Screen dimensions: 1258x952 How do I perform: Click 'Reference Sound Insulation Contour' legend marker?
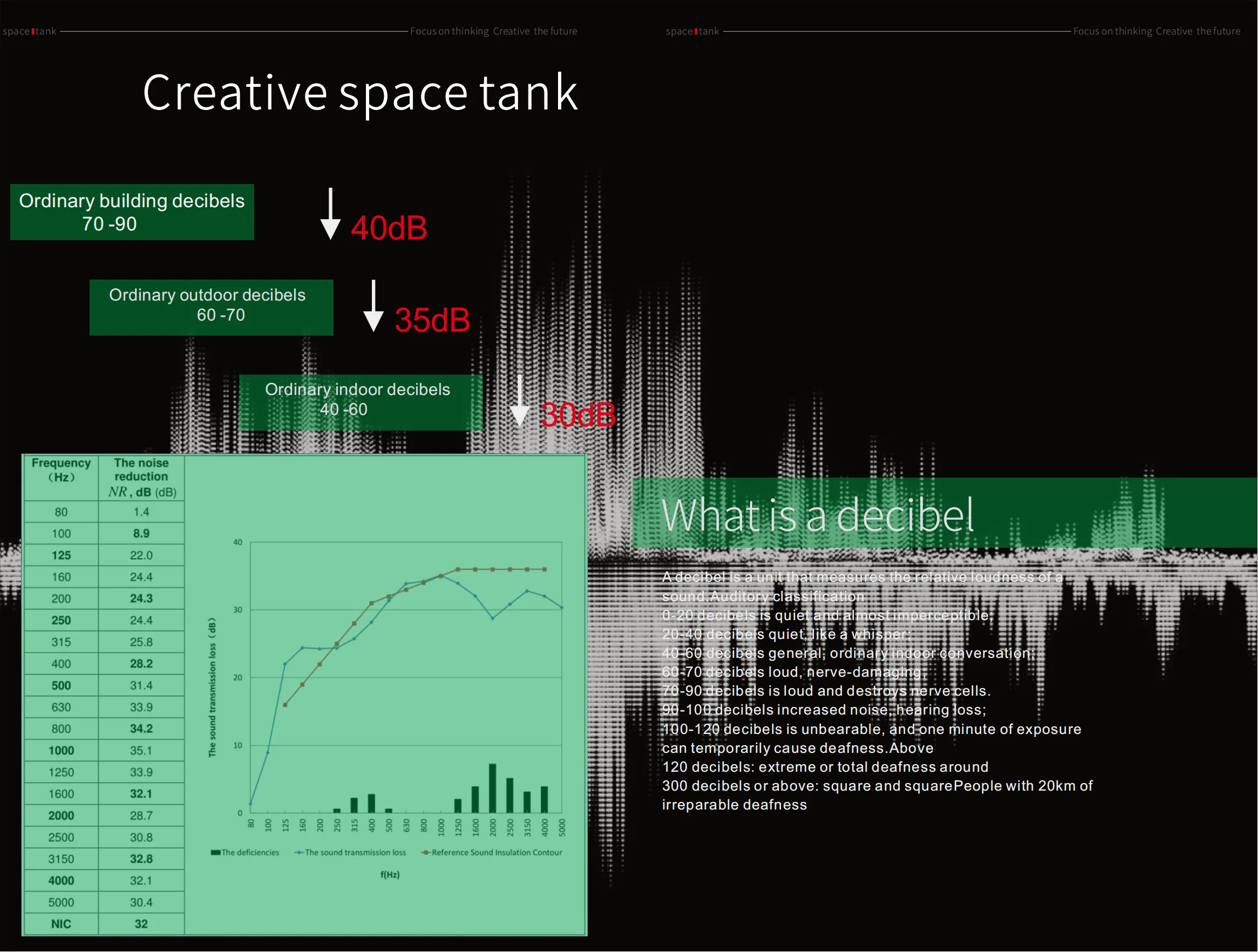click(425, 853)
